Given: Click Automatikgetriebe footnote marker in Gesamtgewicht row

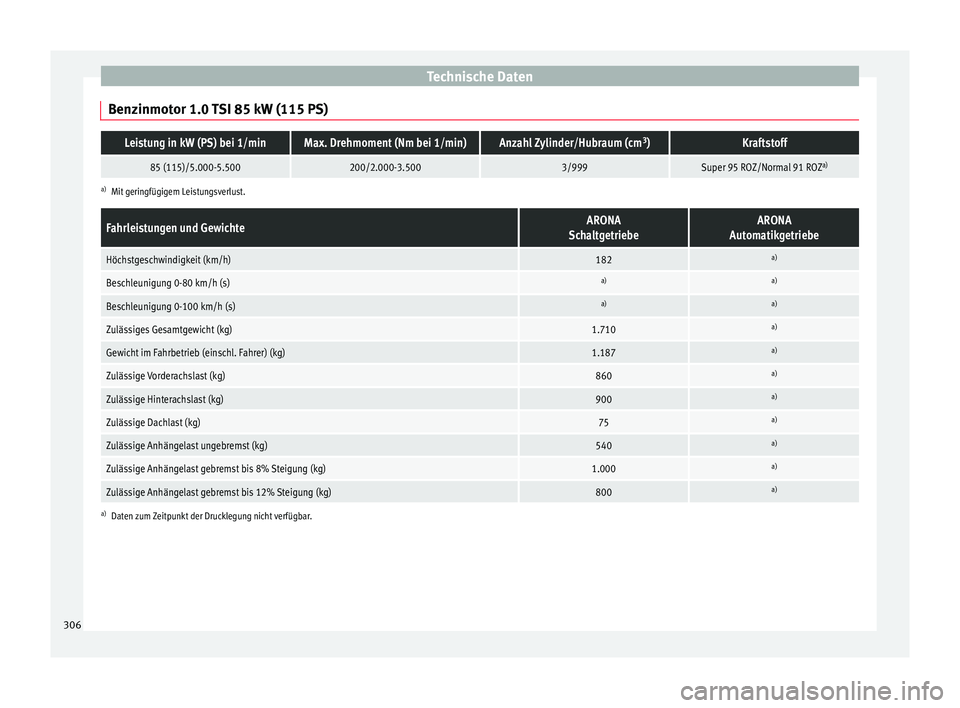Looking at the screenshot, I should tap(774, 327).
